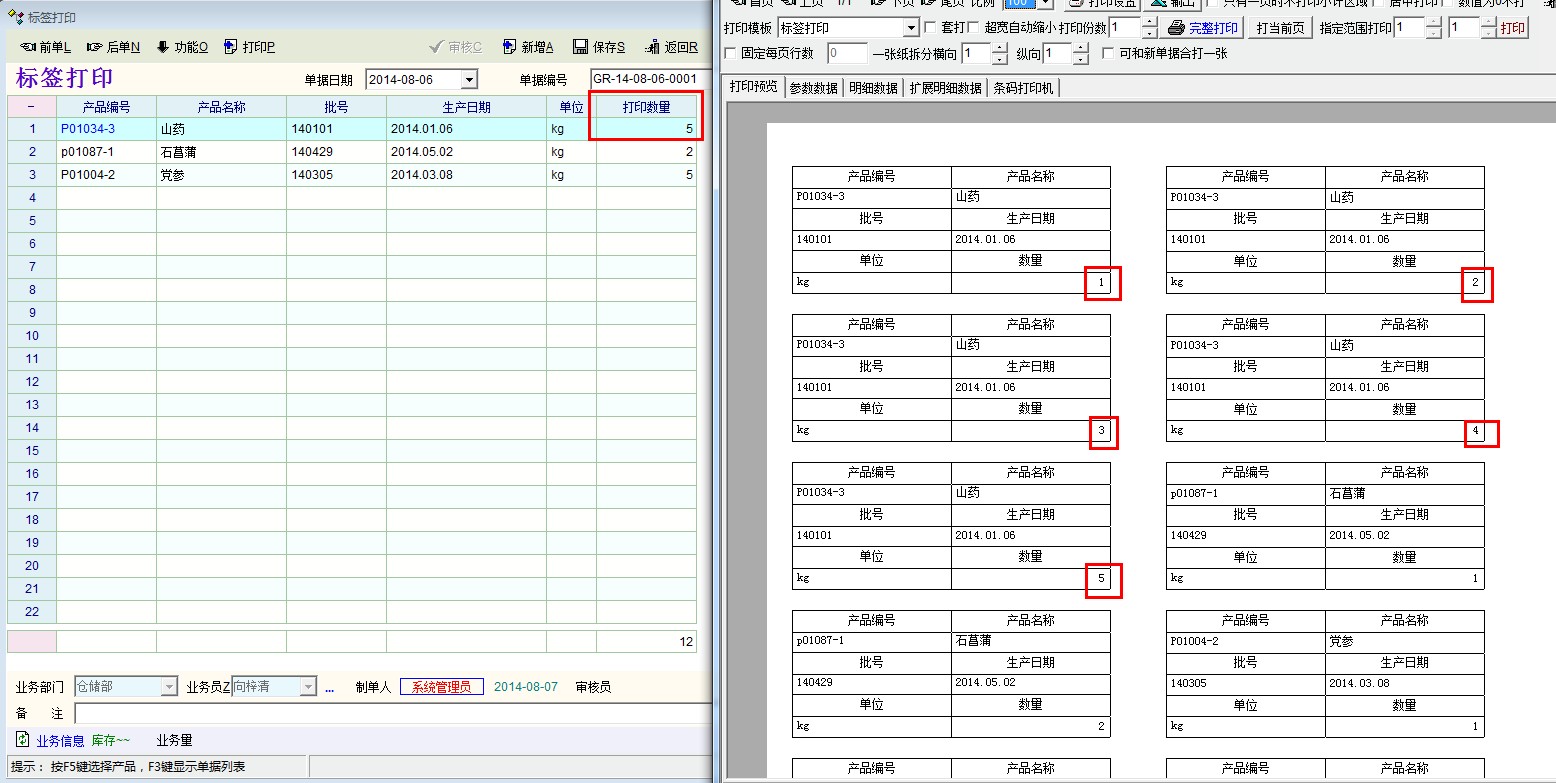Click the 打印 print icon in left toolbar

tap(231, 47)
